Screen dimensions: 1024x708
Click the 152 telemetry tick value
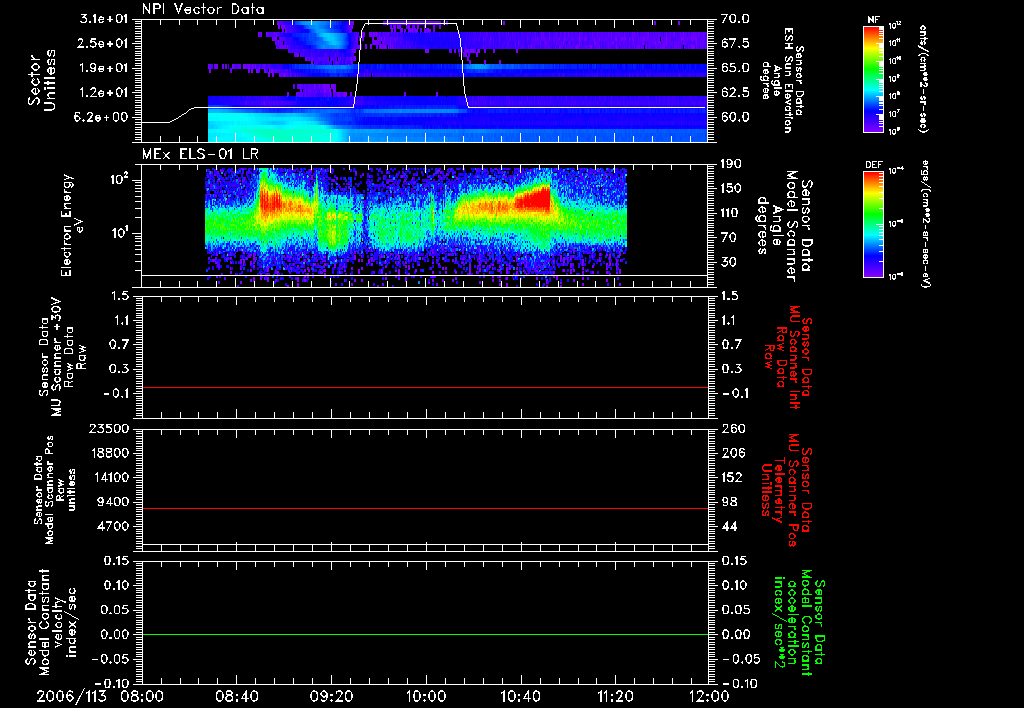[732, 477]
